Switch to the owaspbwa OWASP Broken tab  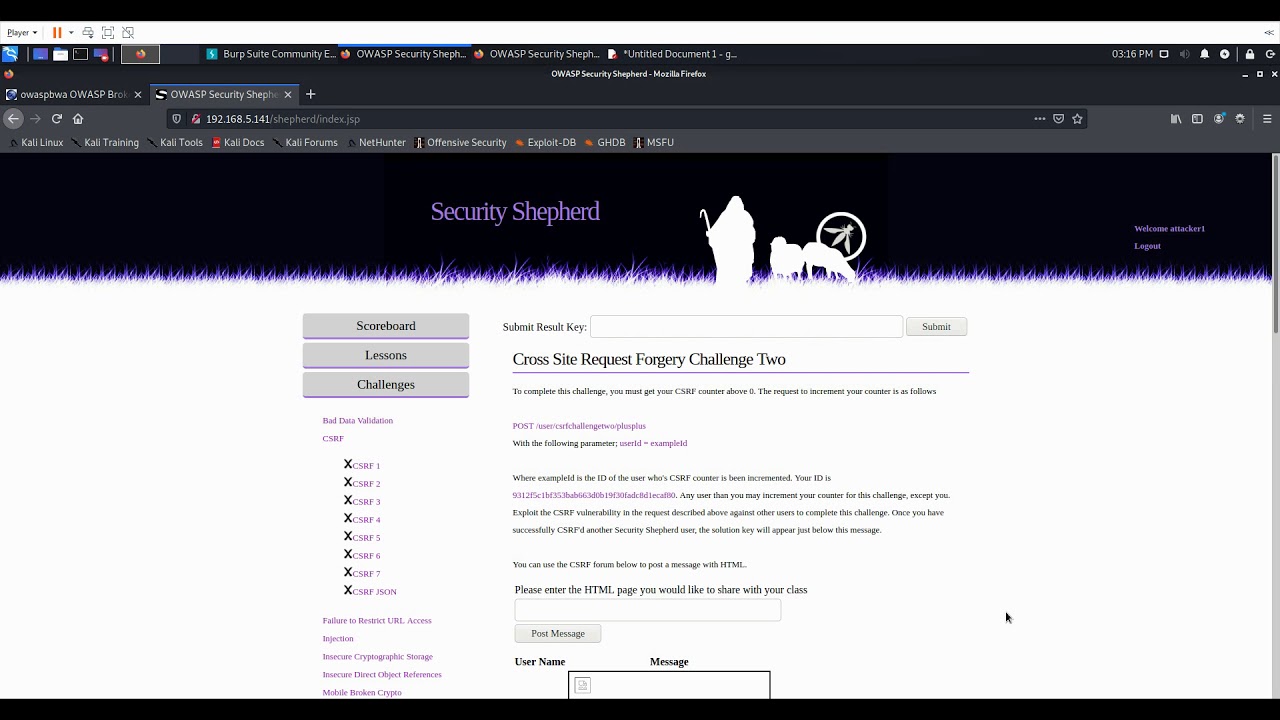click(x=74, y=94)
